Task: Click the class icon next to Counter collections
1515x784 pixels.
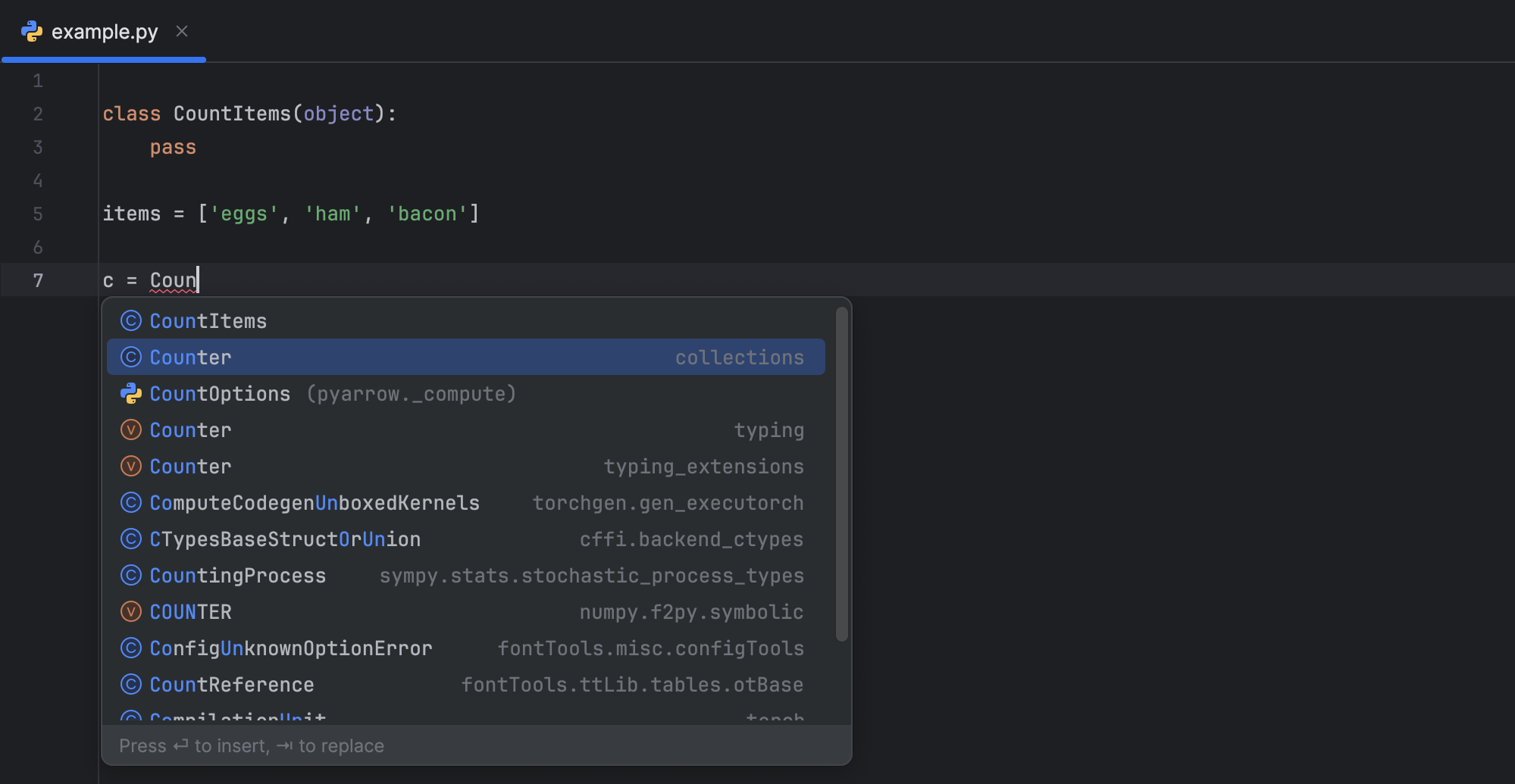Action: click(131, 358)
